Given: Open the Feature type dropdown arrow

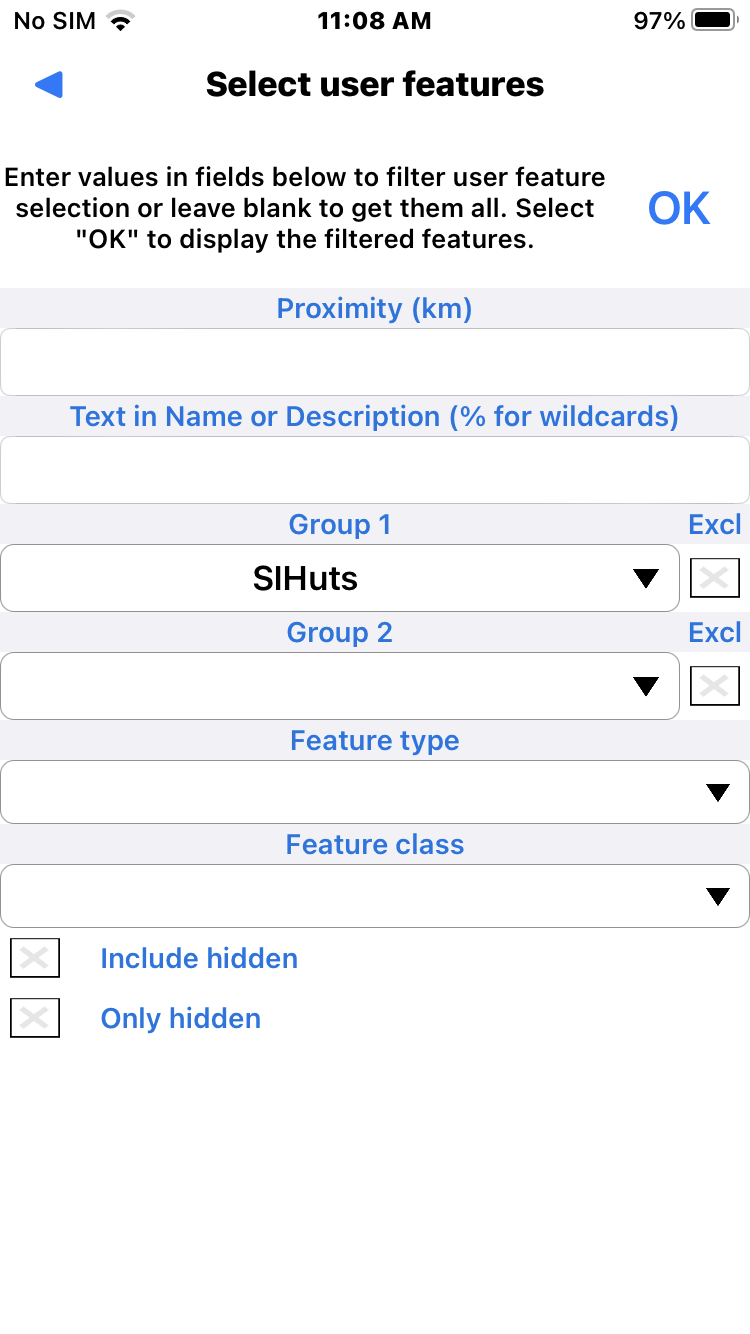Looking at the screenshot, I should coord(717,792).
